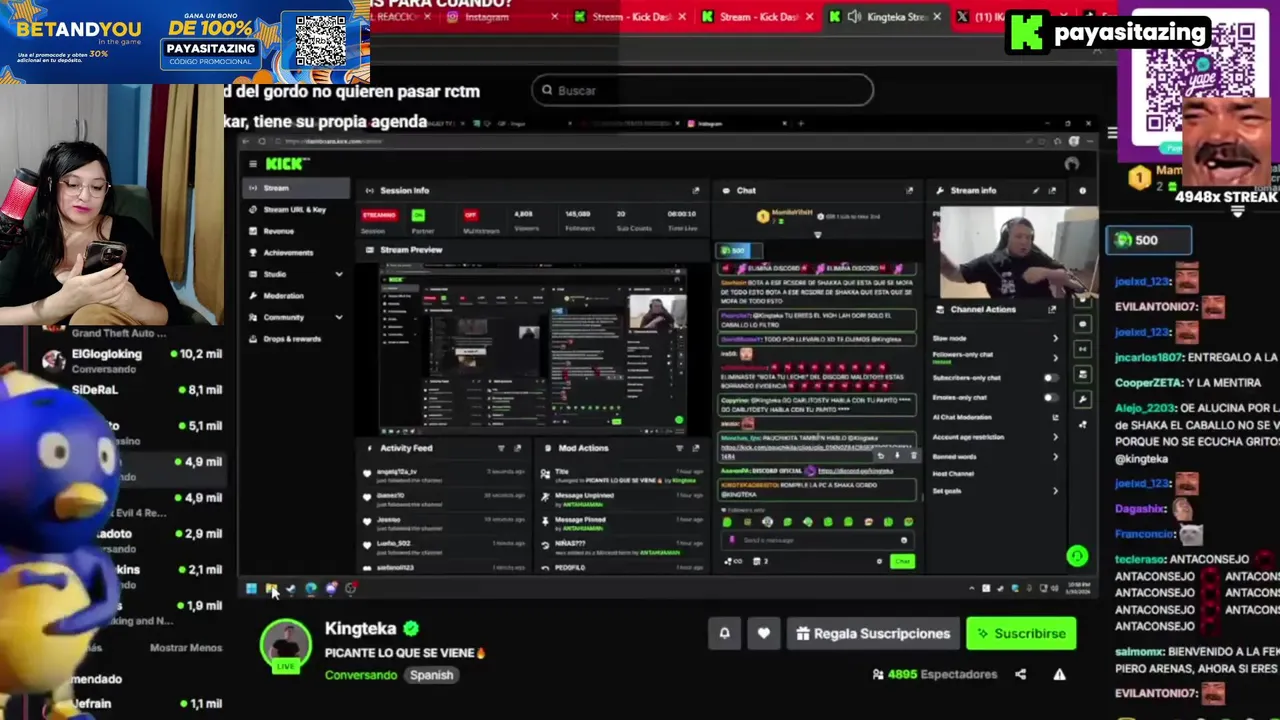Click the notification bell under the stream
Image resolution: width=1280 pixels, height=720 pixels.
pos(725,633)
